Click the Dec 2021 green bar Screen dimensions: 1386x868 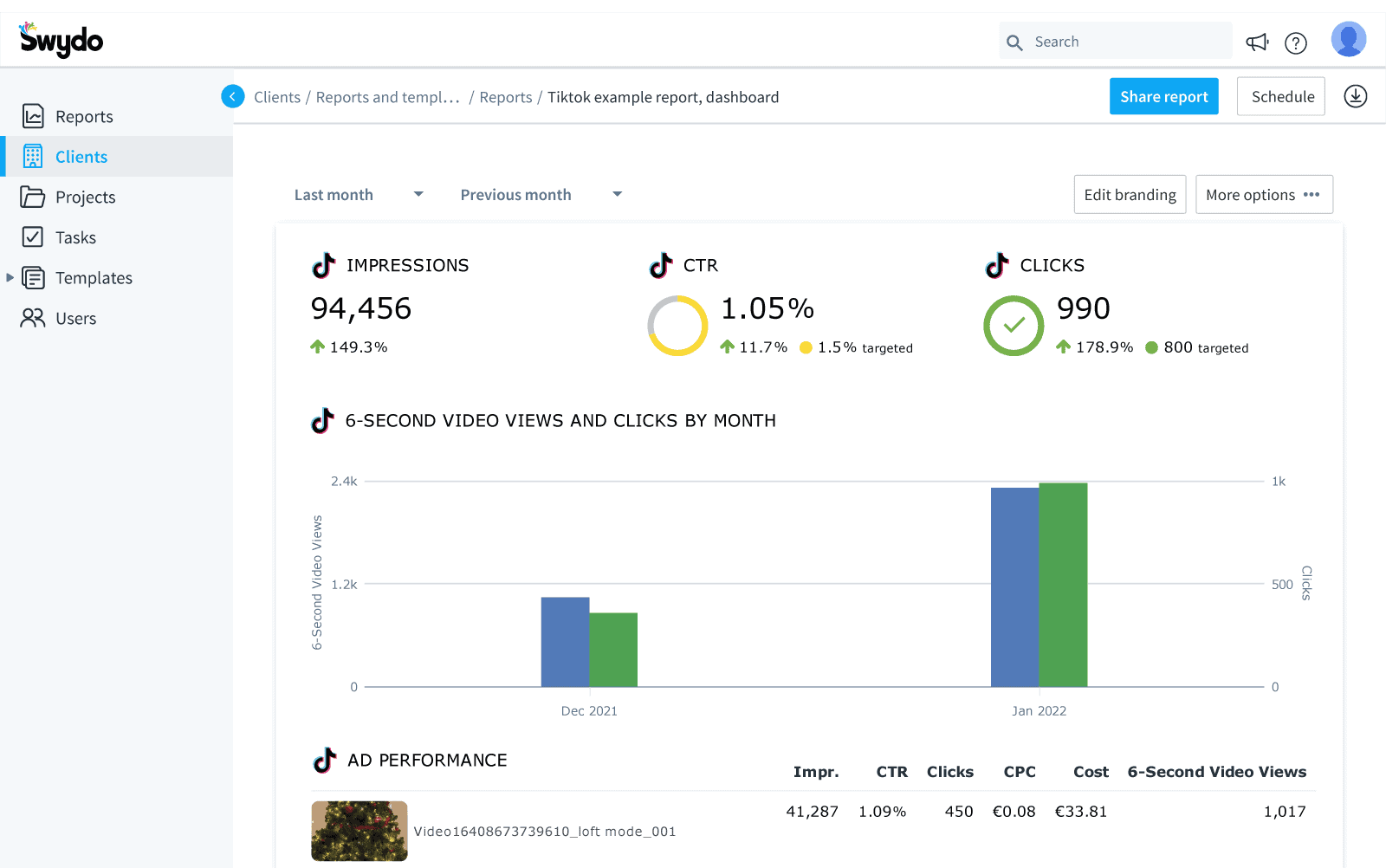pos(613,650)
